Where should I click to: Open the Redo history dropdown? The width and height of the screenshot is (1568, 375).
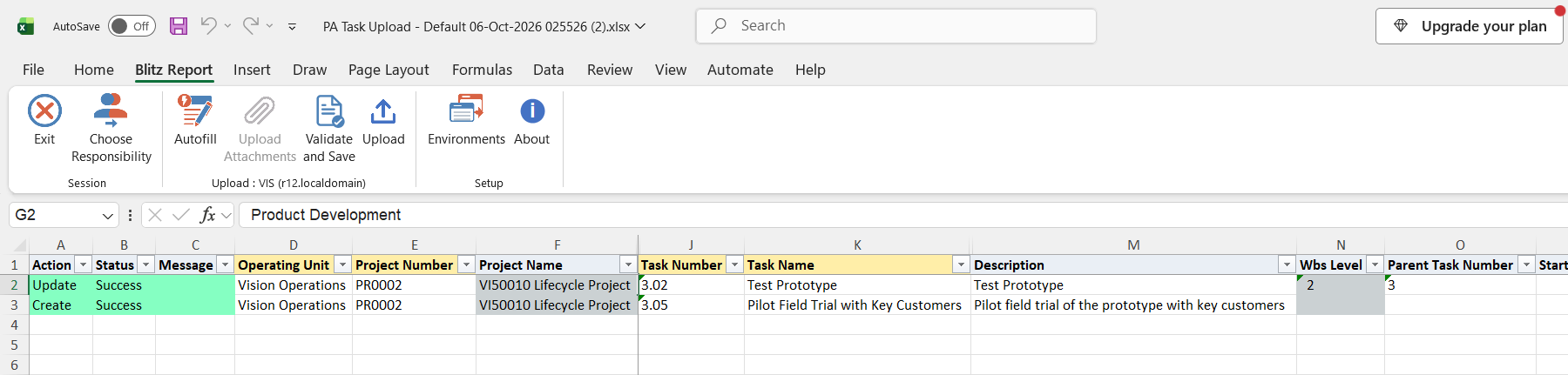270,26
